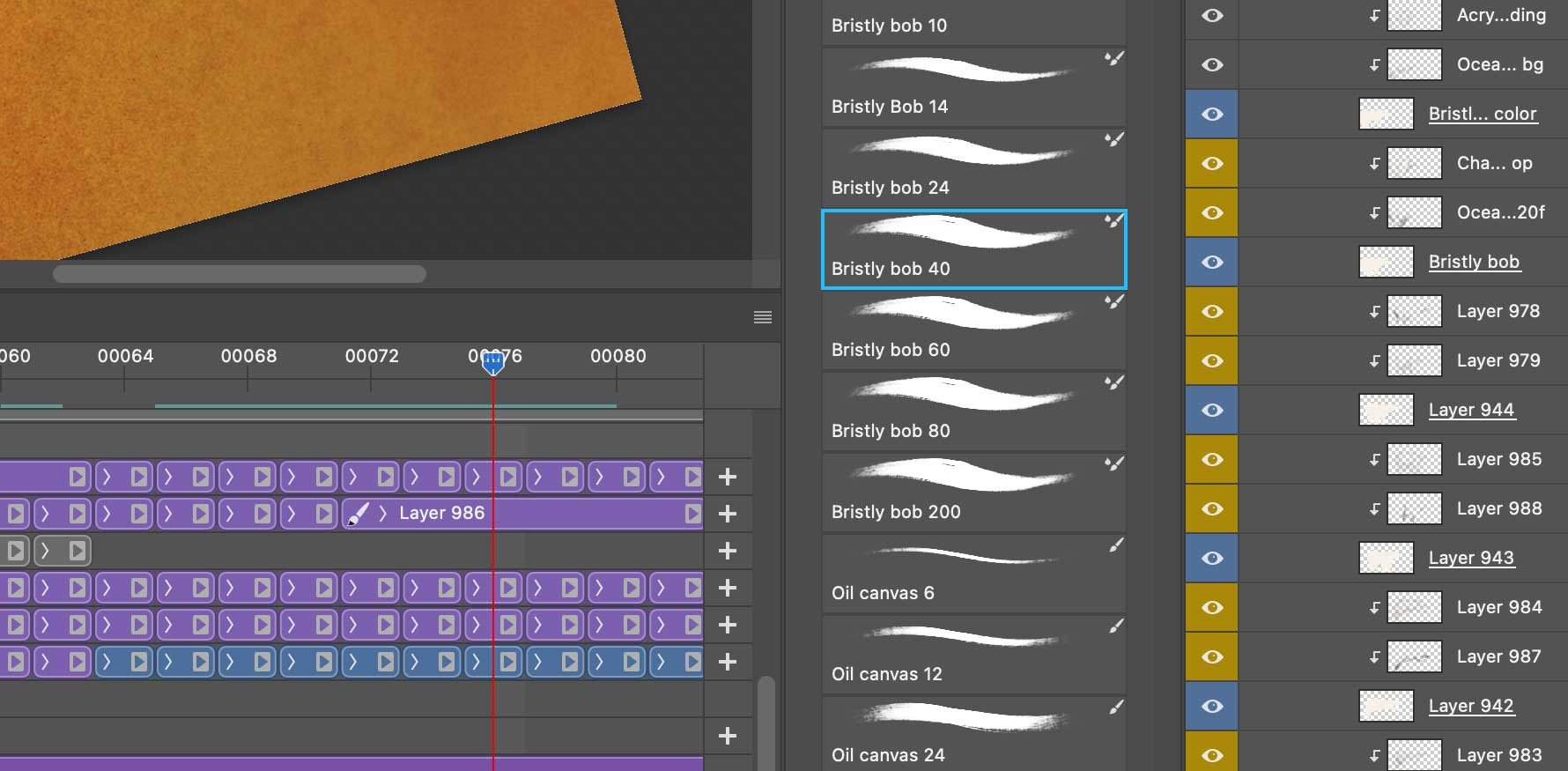This screenshot has width=1568, height=771.
Task: Toggle visibility of Bristl... color layer
Action: 1212,114
